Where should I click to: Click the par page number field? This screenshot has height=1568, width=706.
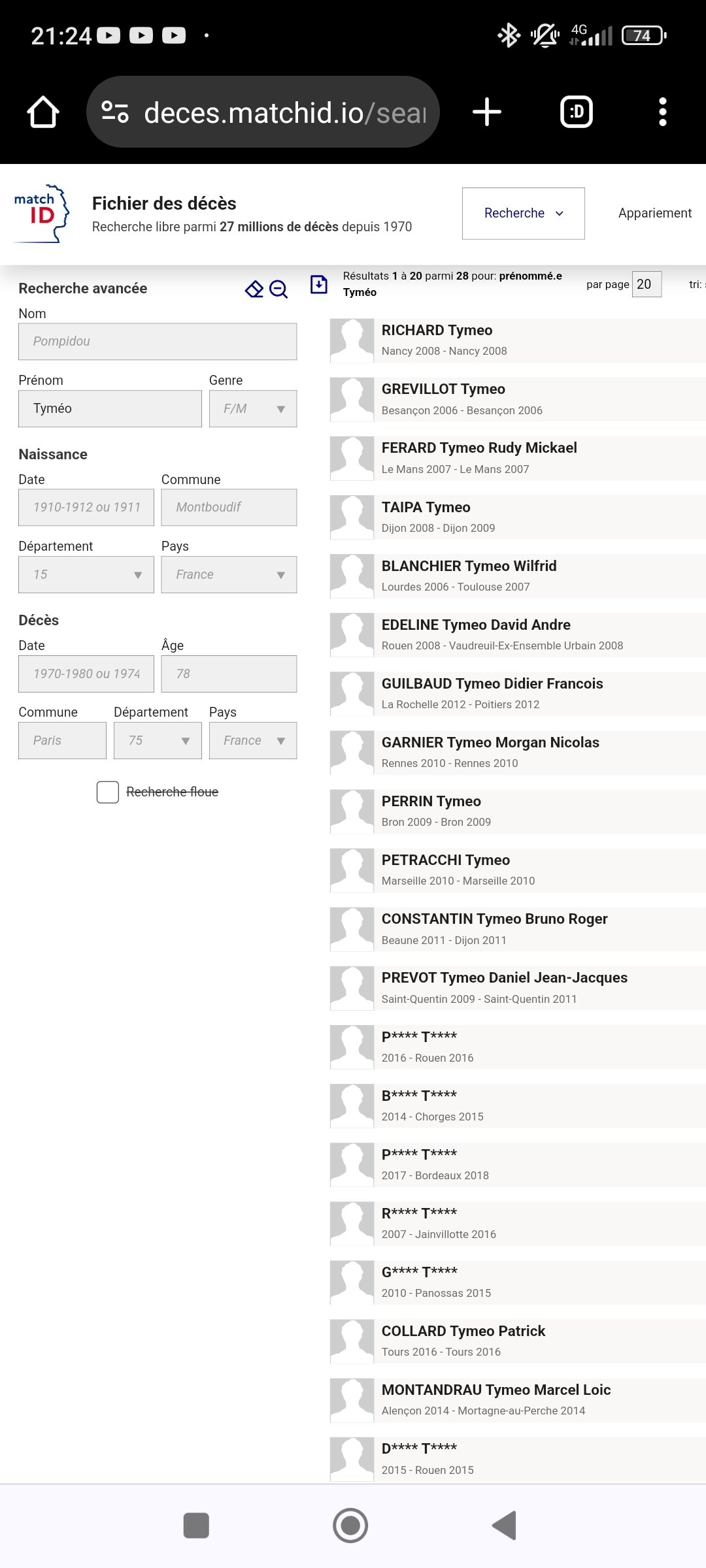point(647,284)
